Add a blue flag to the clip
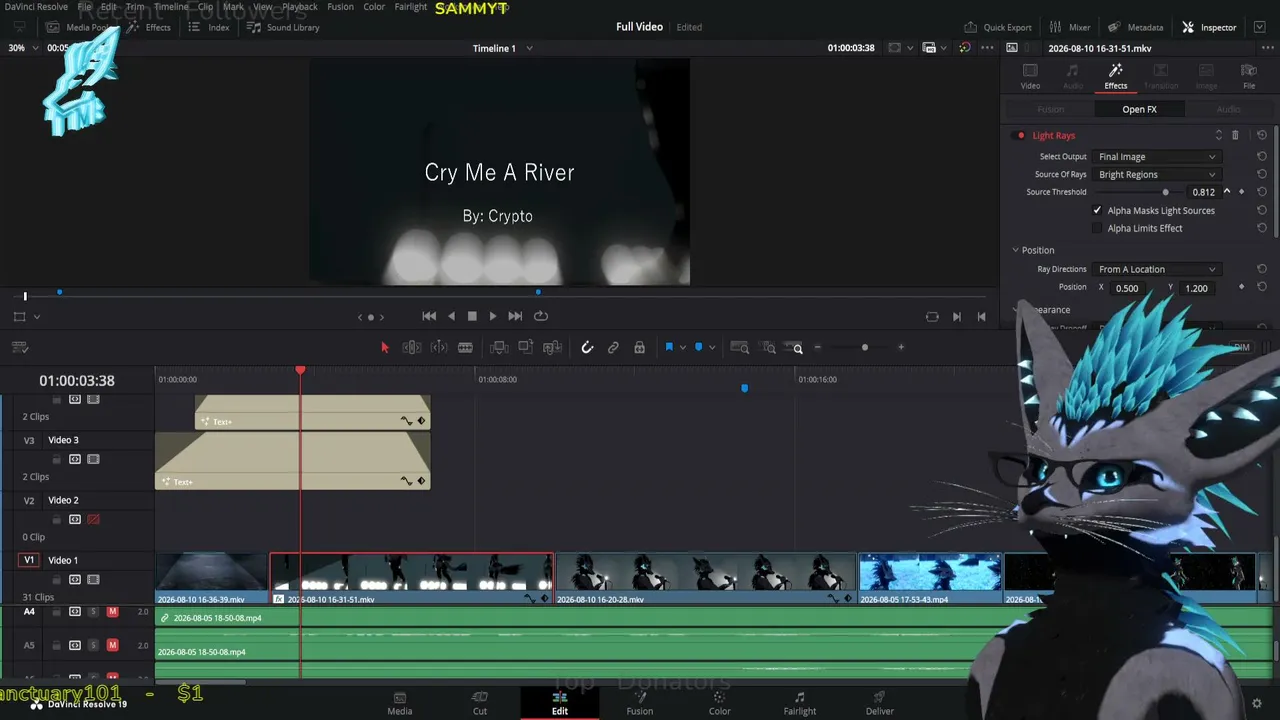 coord(669,348)
